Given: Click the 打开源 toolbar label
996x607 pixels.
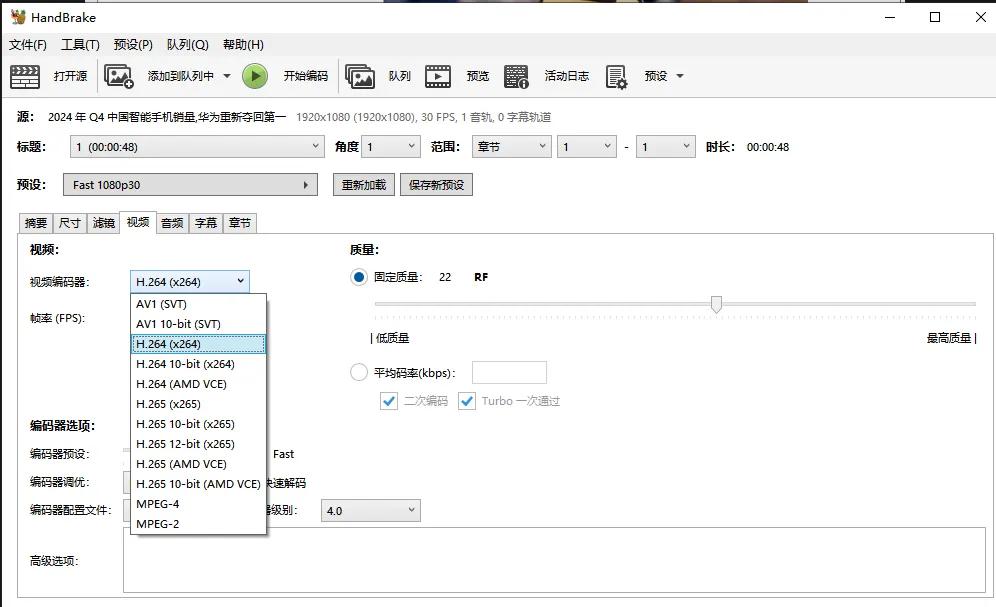Looking at the screenshot, I should click(x=71, y=76).
